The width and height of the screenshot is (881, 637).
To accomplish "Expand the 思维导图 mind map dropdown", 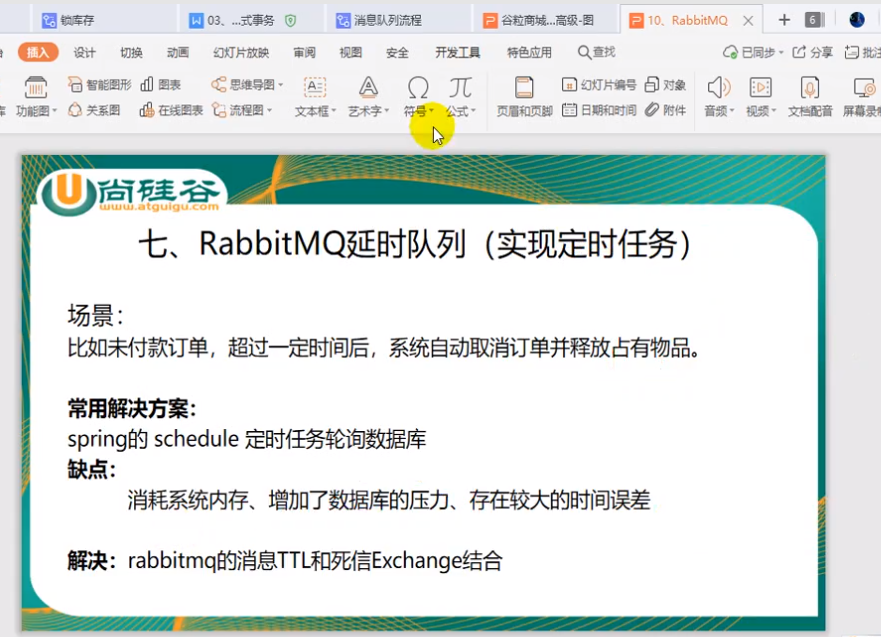I will point(281,86).
